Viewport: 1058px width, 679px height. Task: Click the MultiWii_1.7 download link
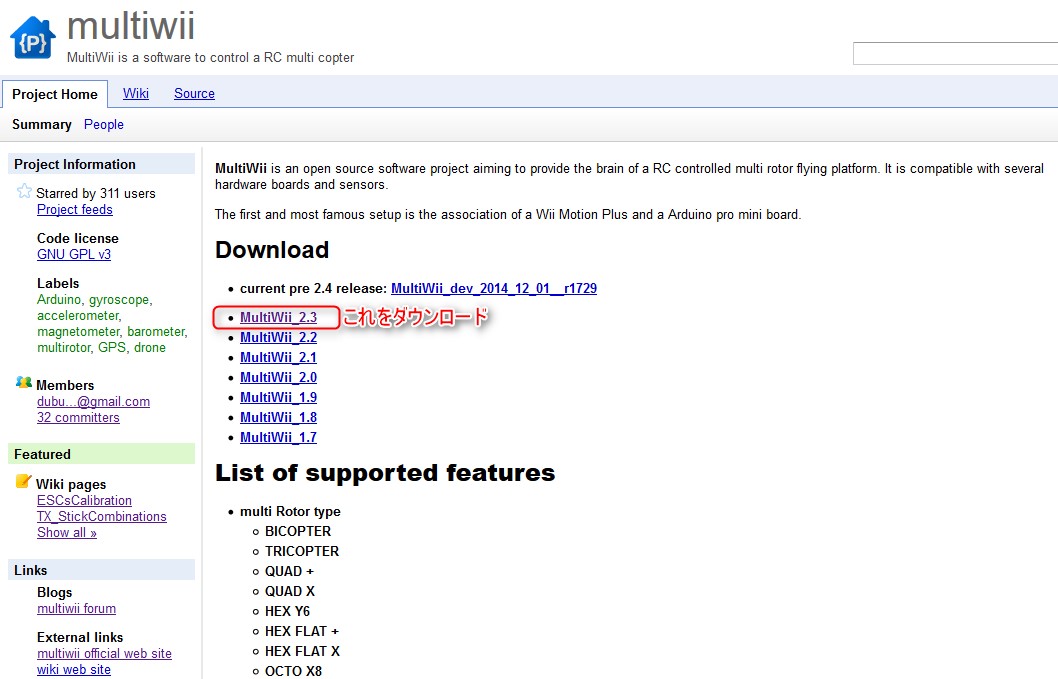click(x=278, y=437)
